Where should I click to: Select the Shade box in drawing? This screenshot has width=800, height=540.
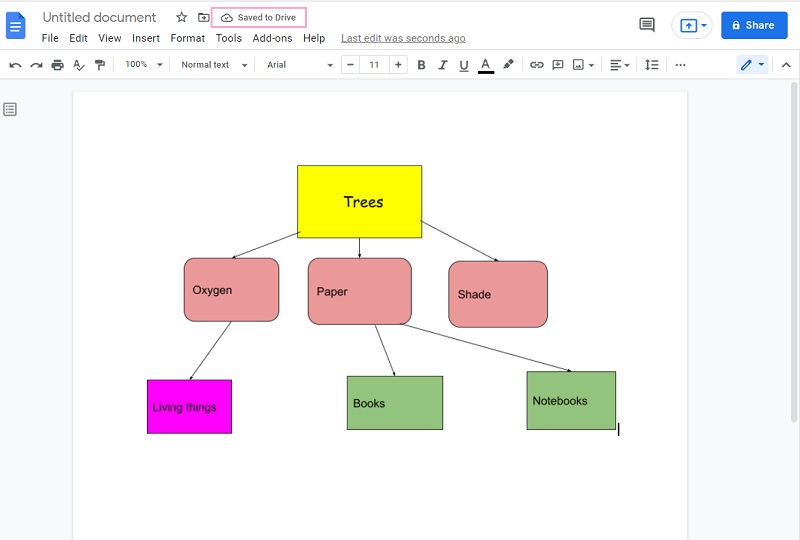click(x=498, y=294)
